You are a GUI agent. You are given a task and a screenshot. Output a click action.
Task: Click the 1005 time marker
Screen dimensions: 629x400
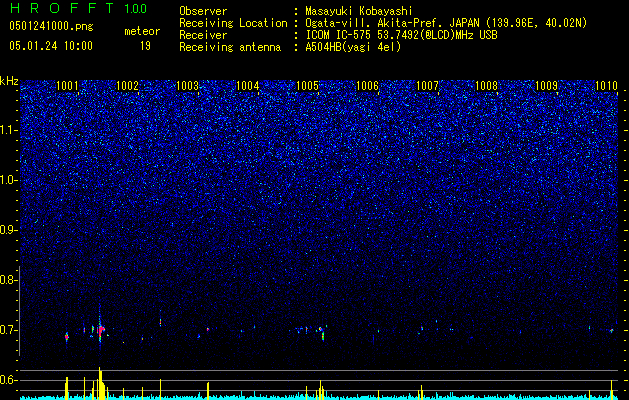coord(307,85)
